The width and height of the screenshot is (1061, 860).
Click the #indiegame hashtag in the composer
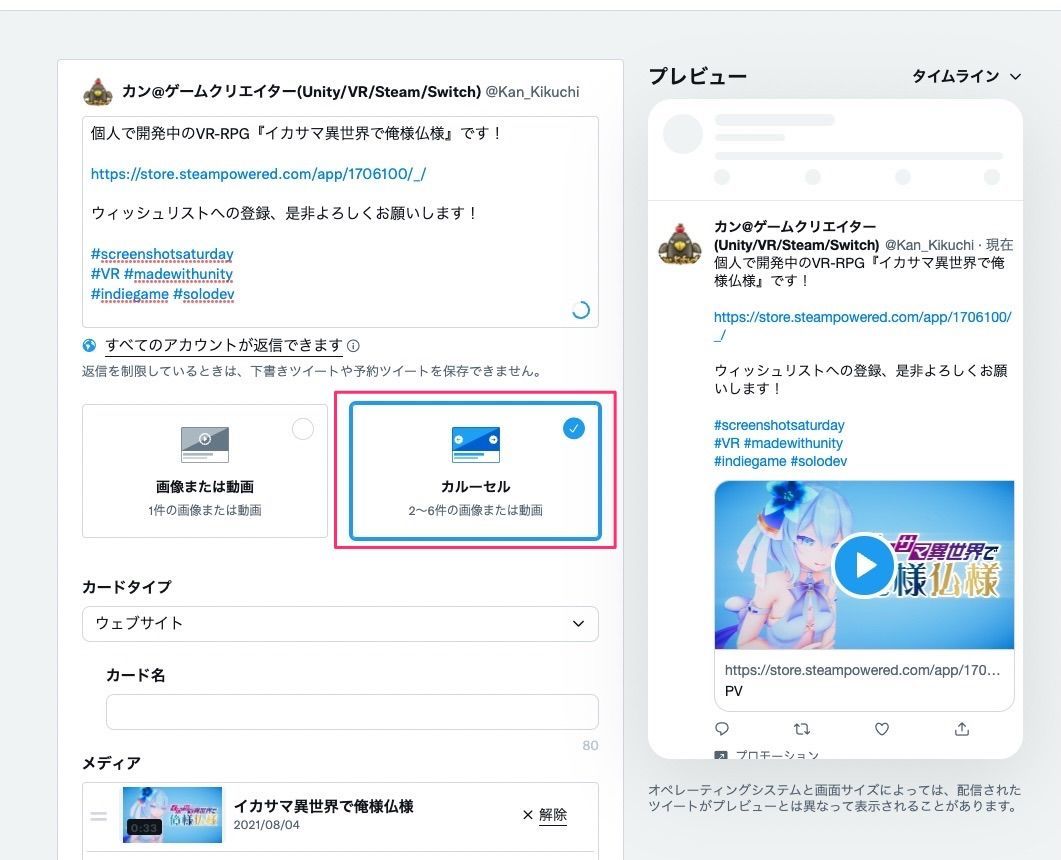tap(130, 294)
